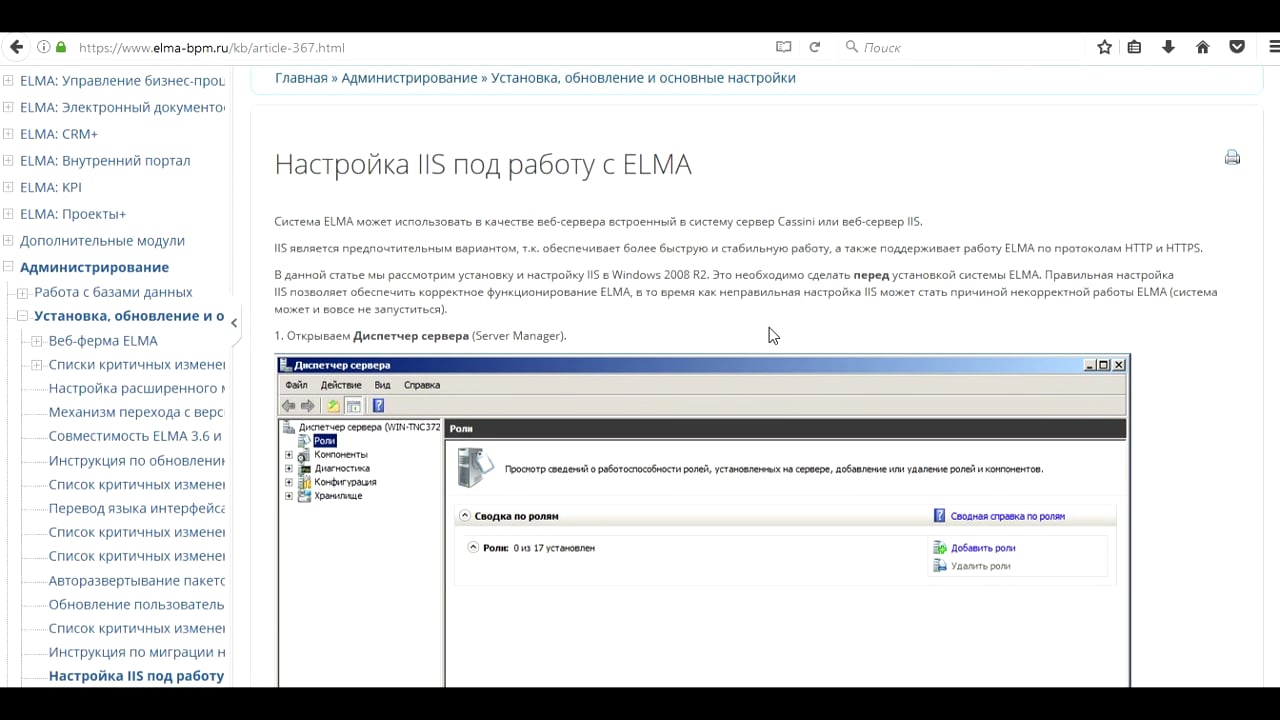Reload the page with the refresh icon
This screenshot has width=1280, height=720.
(x=814, y=47)
